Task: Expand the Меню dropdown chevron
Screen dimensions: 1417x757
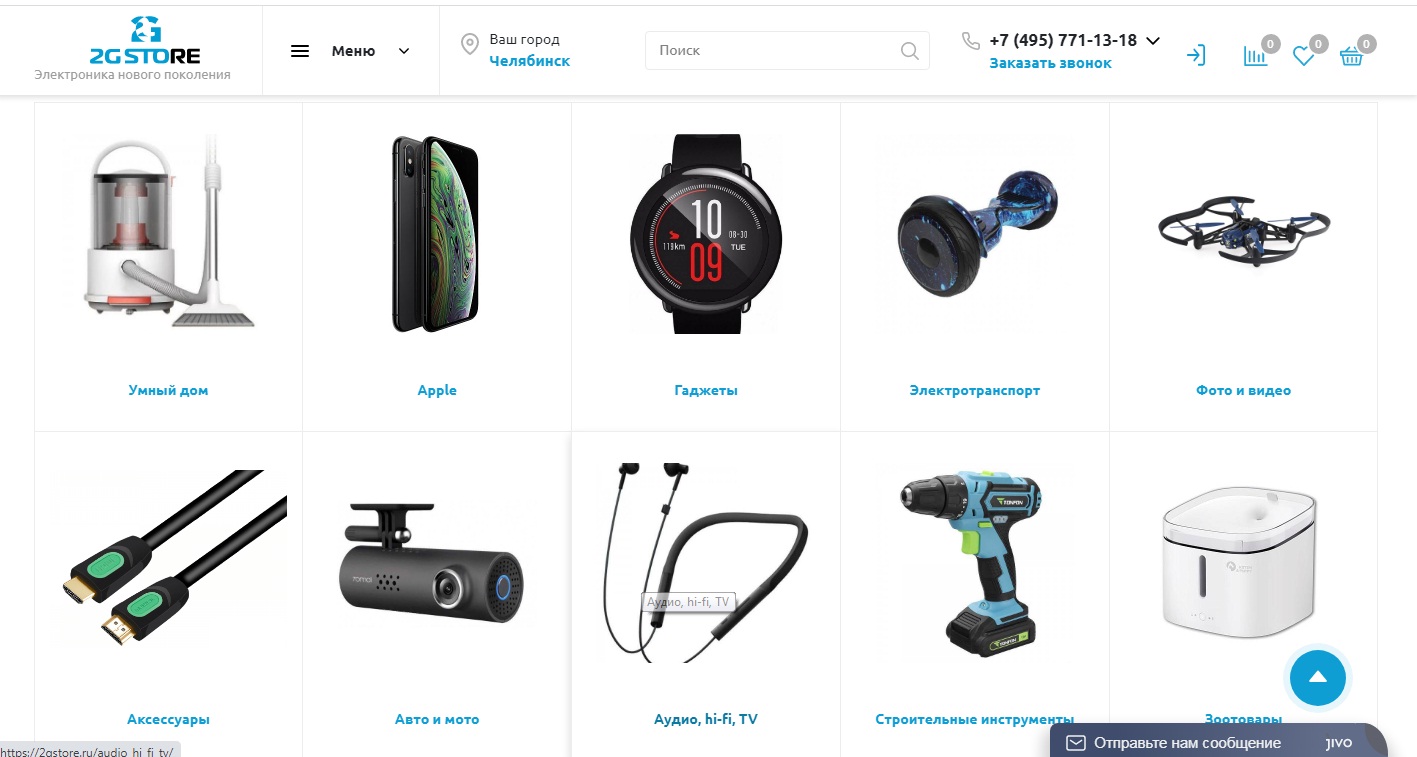Action: (404, 51)
